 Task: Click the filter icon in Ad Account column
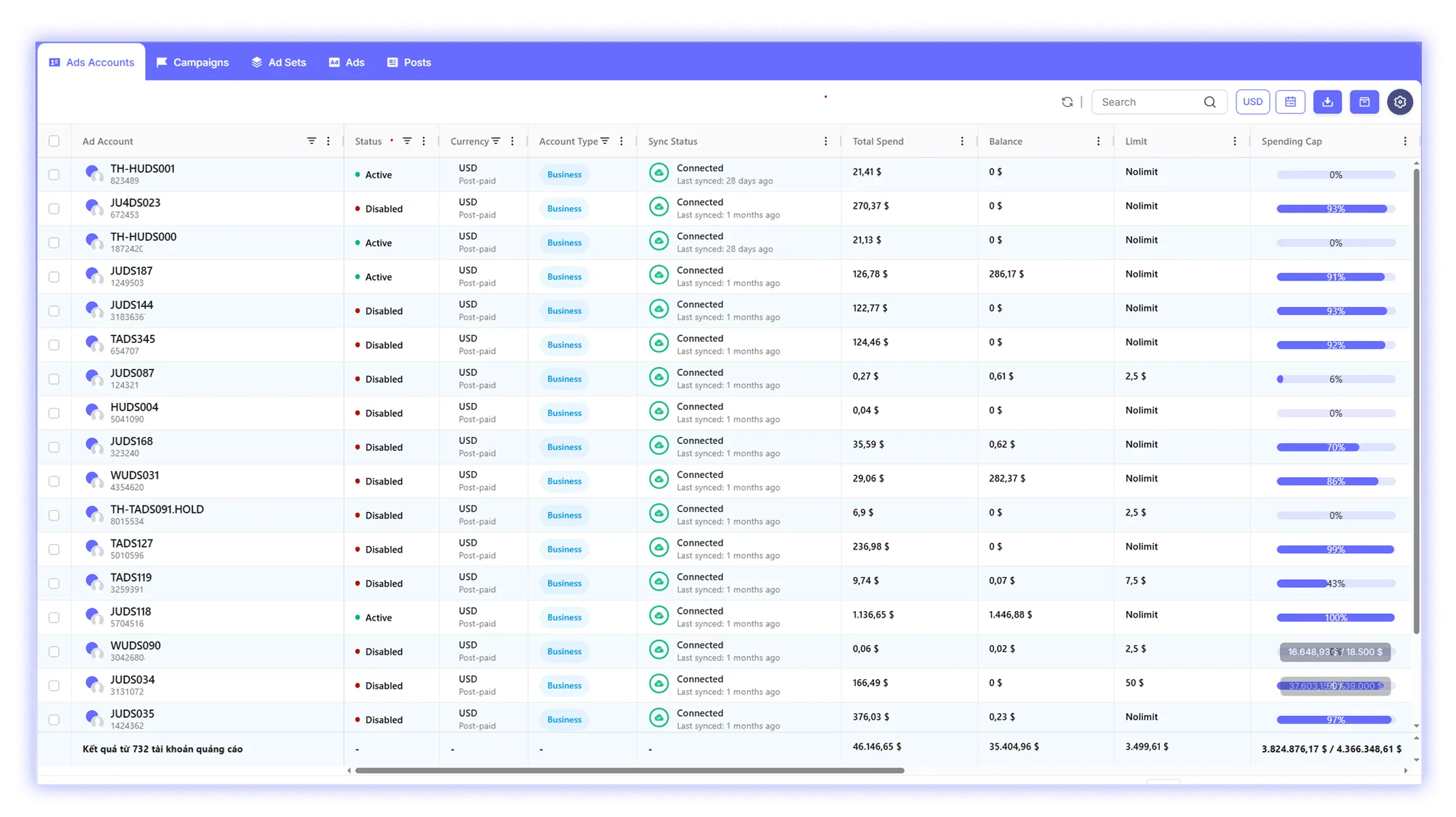[x=311, y=141]
